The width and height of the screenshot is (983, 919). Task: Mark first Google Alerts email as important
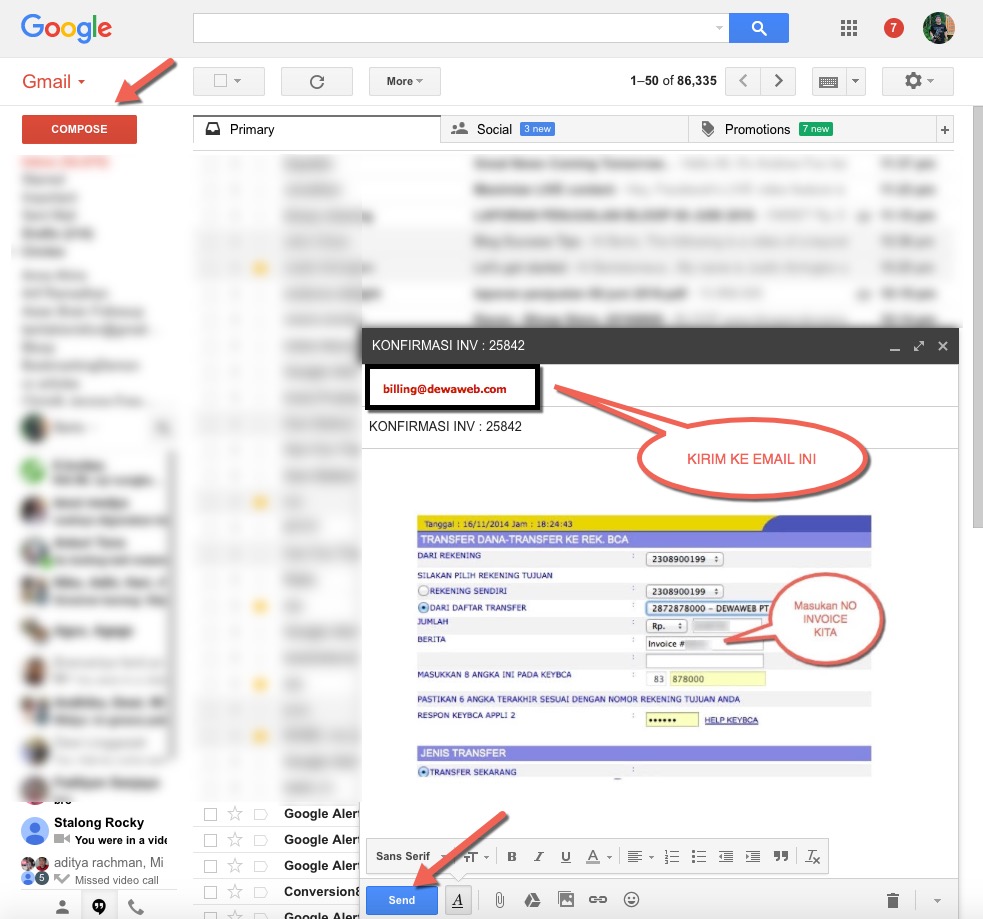pos(260,814)
